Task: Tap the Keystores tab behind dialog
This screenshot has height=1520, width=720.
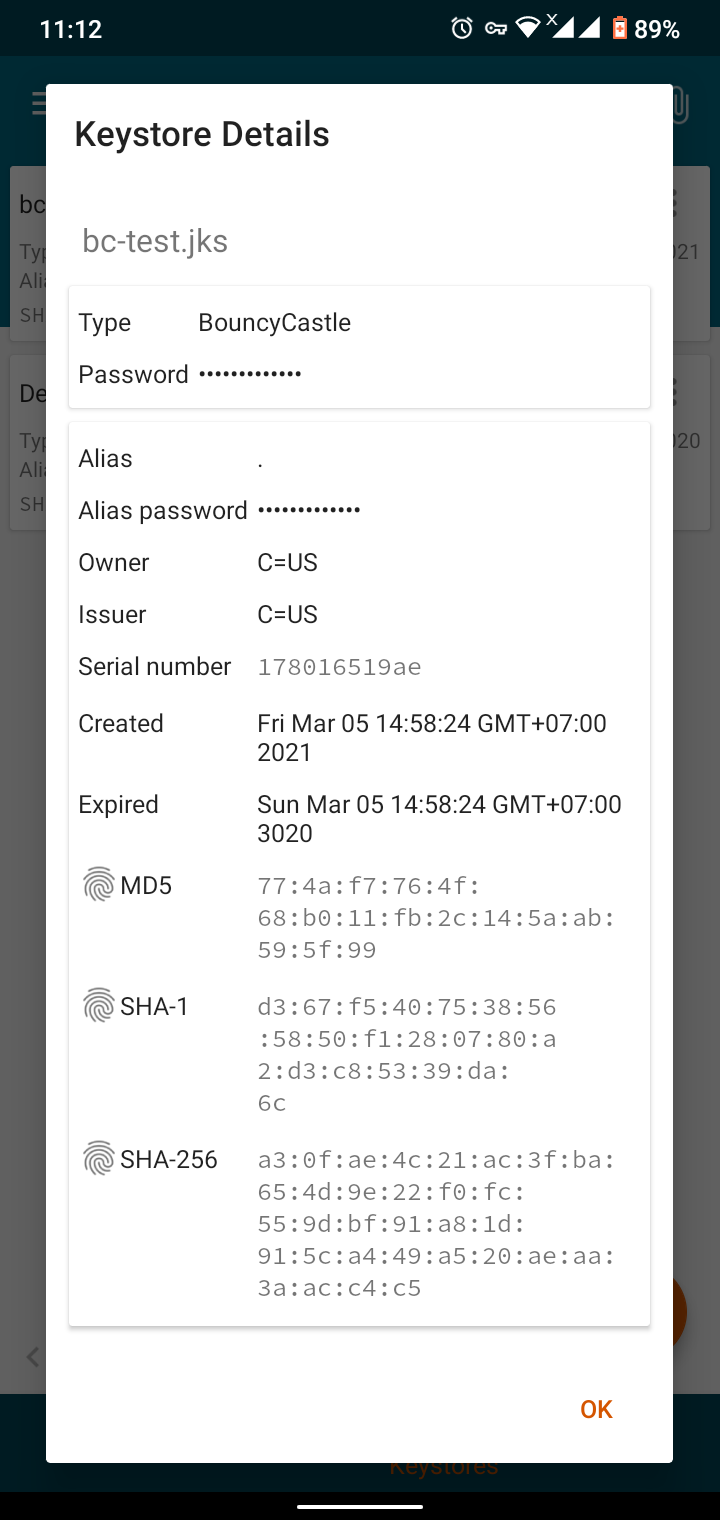Action: (x=443, y=1466)
